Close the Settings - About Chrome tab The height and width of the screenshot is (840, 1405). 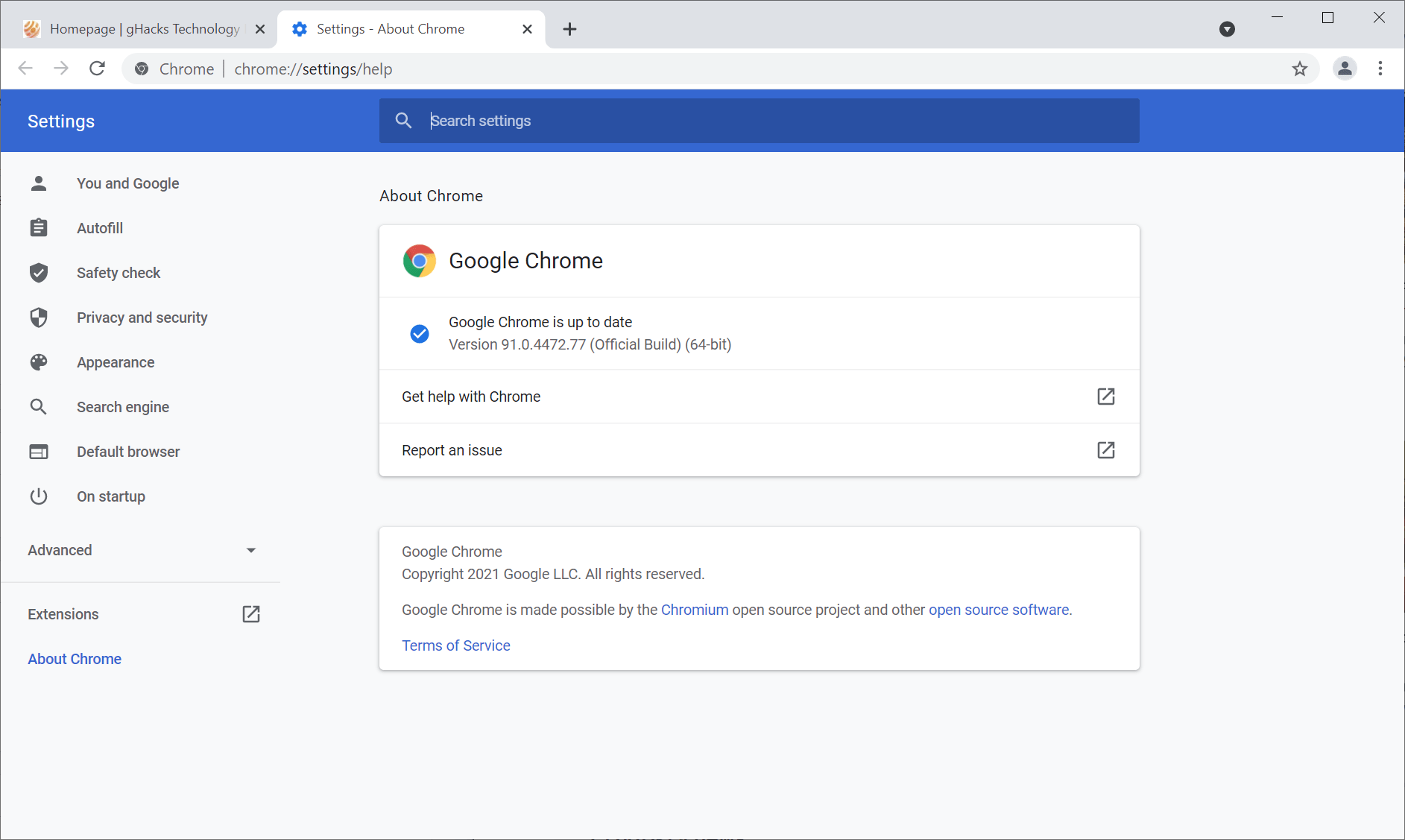[x=527, y=29]
